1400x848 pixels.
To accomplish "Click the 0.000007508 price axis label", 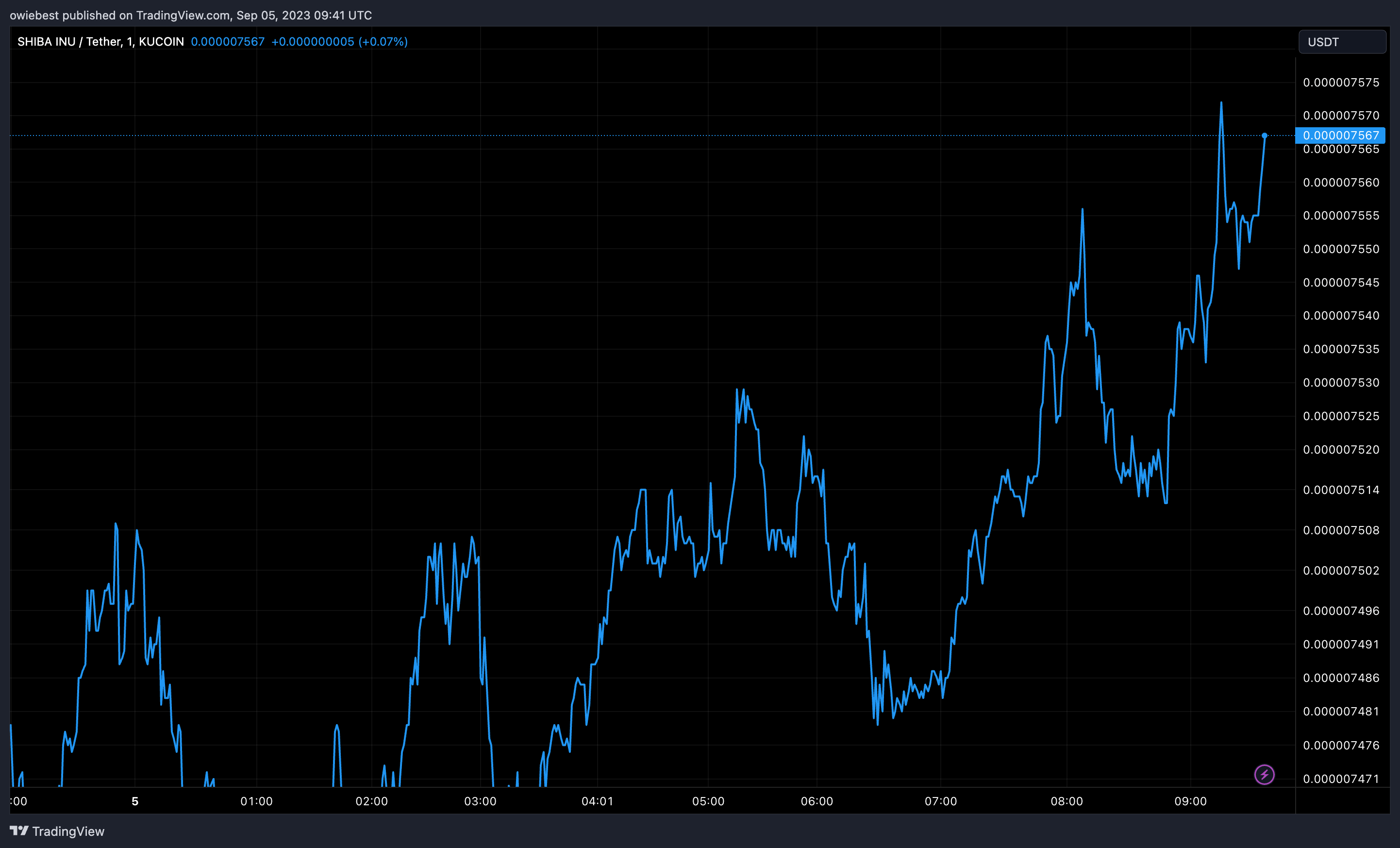I will [1341, 530].
